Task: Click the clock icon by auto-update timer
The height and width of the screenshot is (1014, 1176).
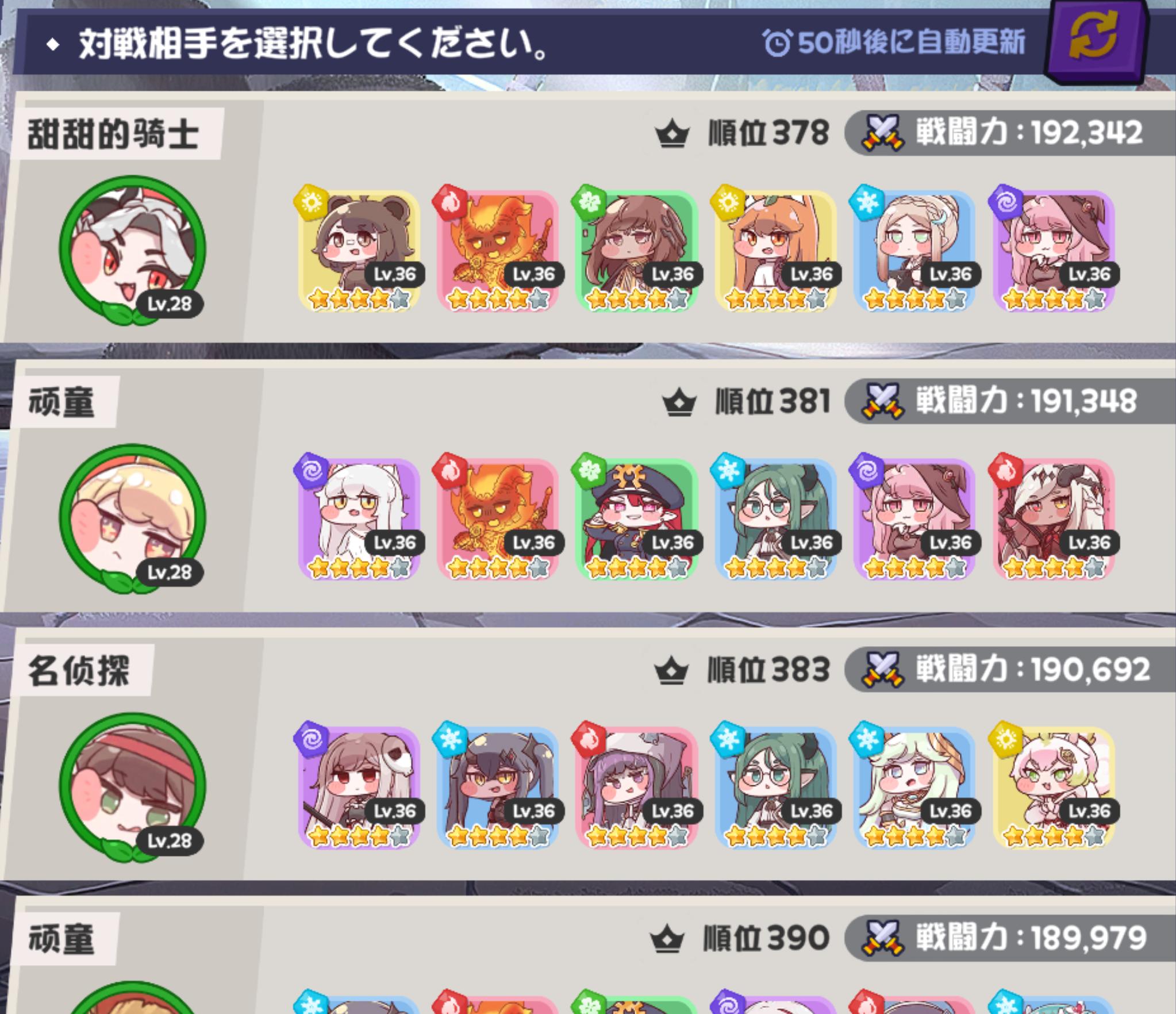Action: [x=777, y=42]
